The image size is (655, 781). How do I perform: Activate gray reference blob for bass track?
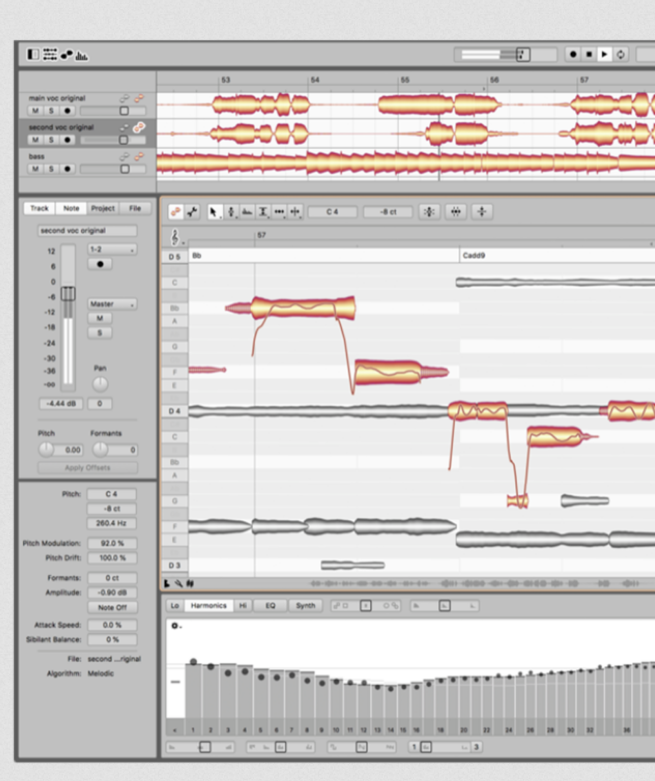click(x=124, y=157)
